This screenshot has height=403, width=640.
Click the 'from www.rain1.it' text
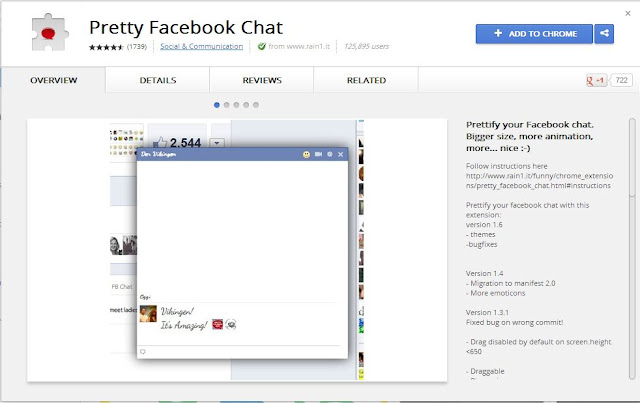(299, 47)
